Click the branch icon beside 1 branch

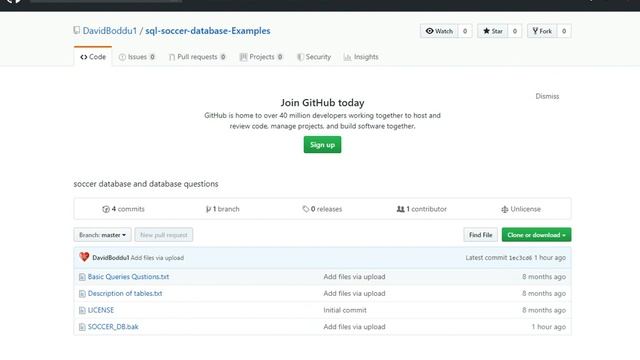(208, 209)
